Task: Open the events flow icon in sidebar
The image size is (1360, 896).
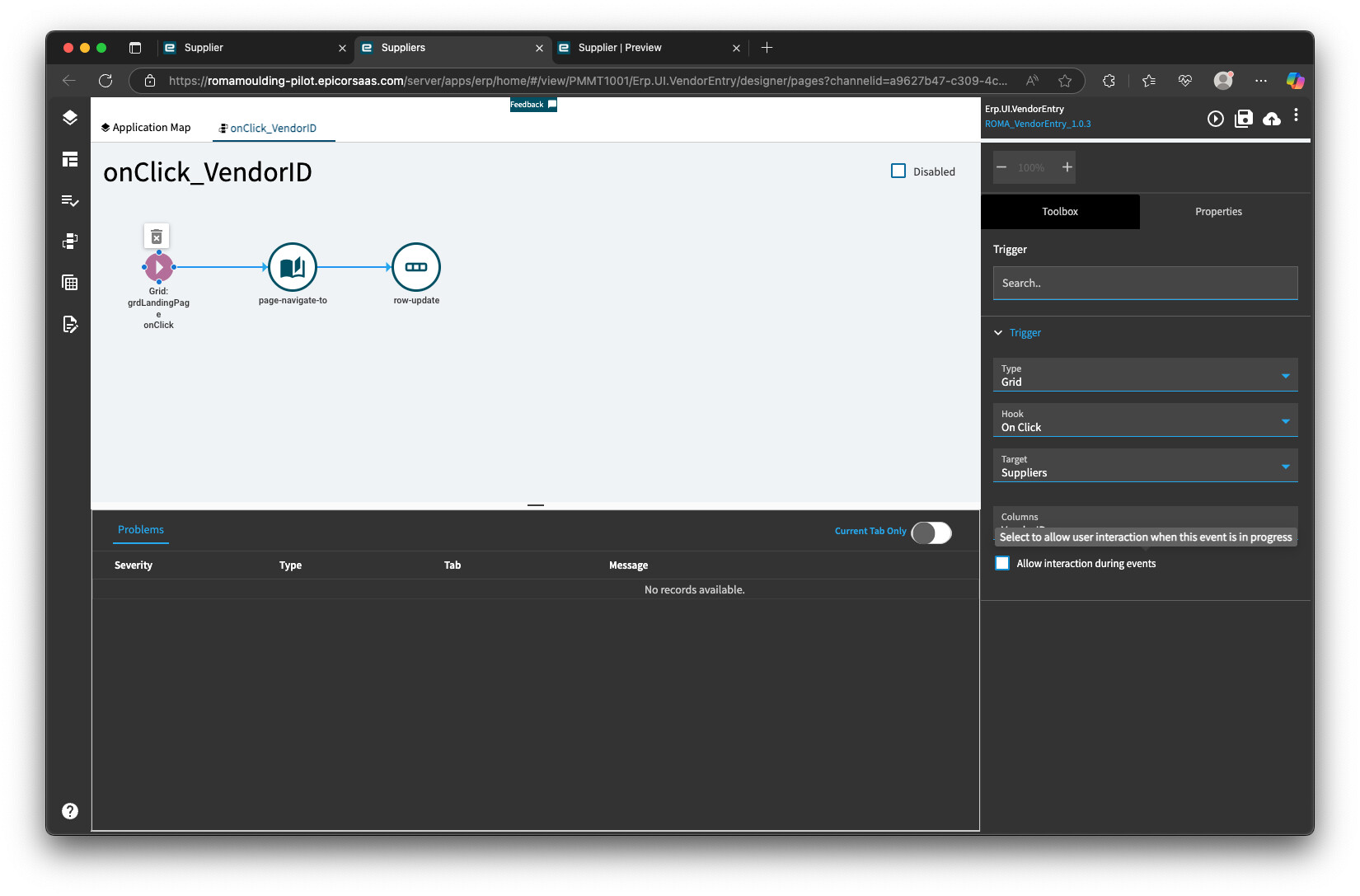Action: pyautogui.click(x=70, y=242)
